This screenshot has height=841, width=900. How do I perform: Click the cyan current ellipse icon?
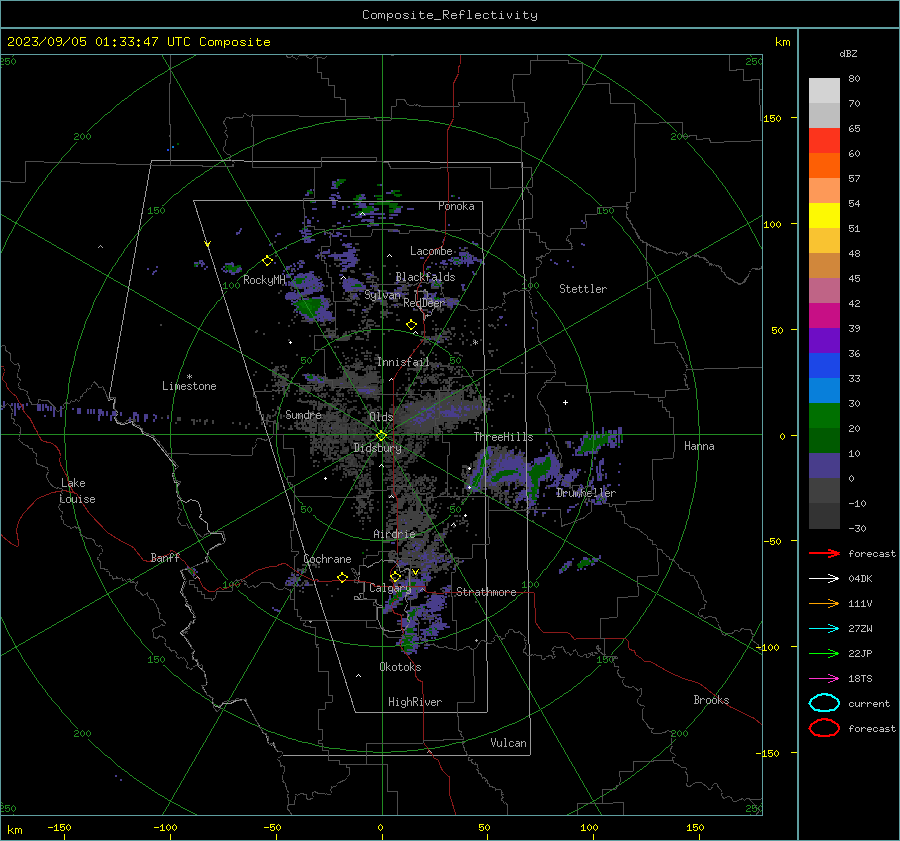(x=824, y=703)
